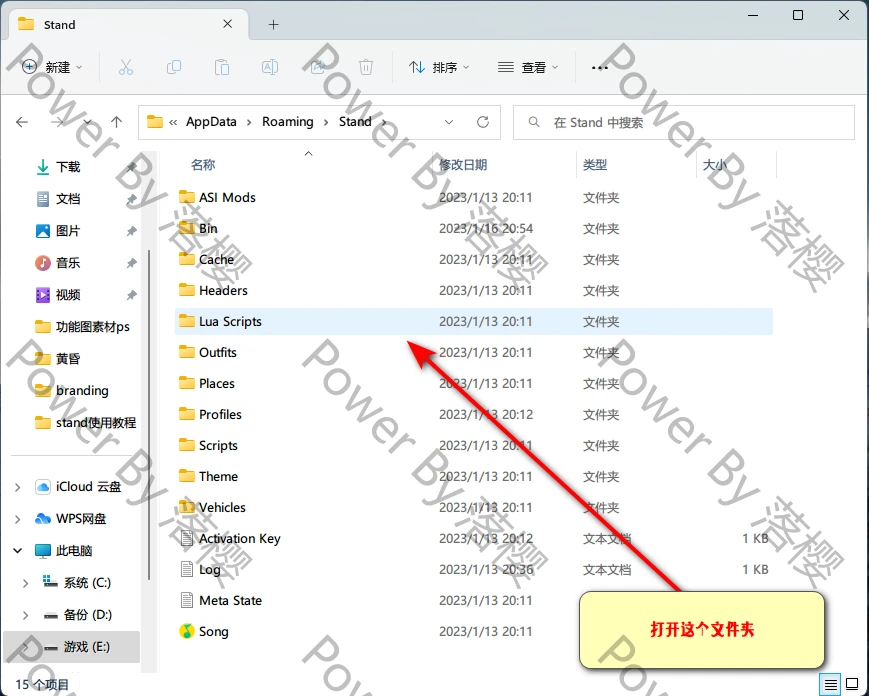869x696 pixels.
Task: Click Roaming in the breadcrumb path
Action: pyautogui.click(x=288, y=122)
